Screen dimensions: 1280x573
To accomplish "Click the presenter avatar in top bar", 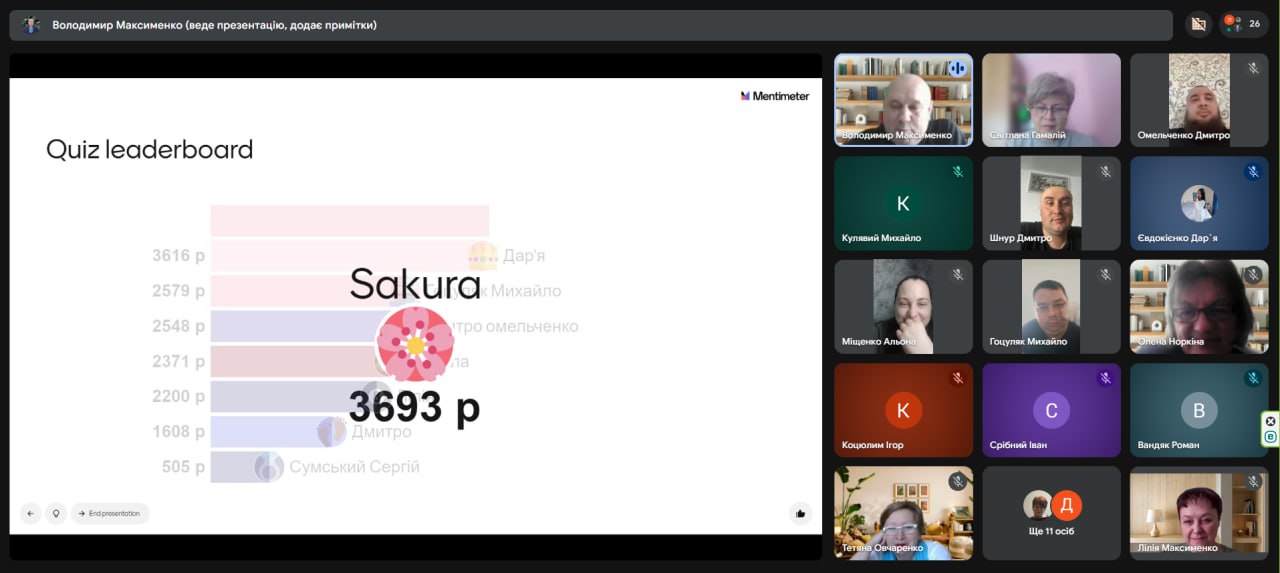I will click(31, 25).
